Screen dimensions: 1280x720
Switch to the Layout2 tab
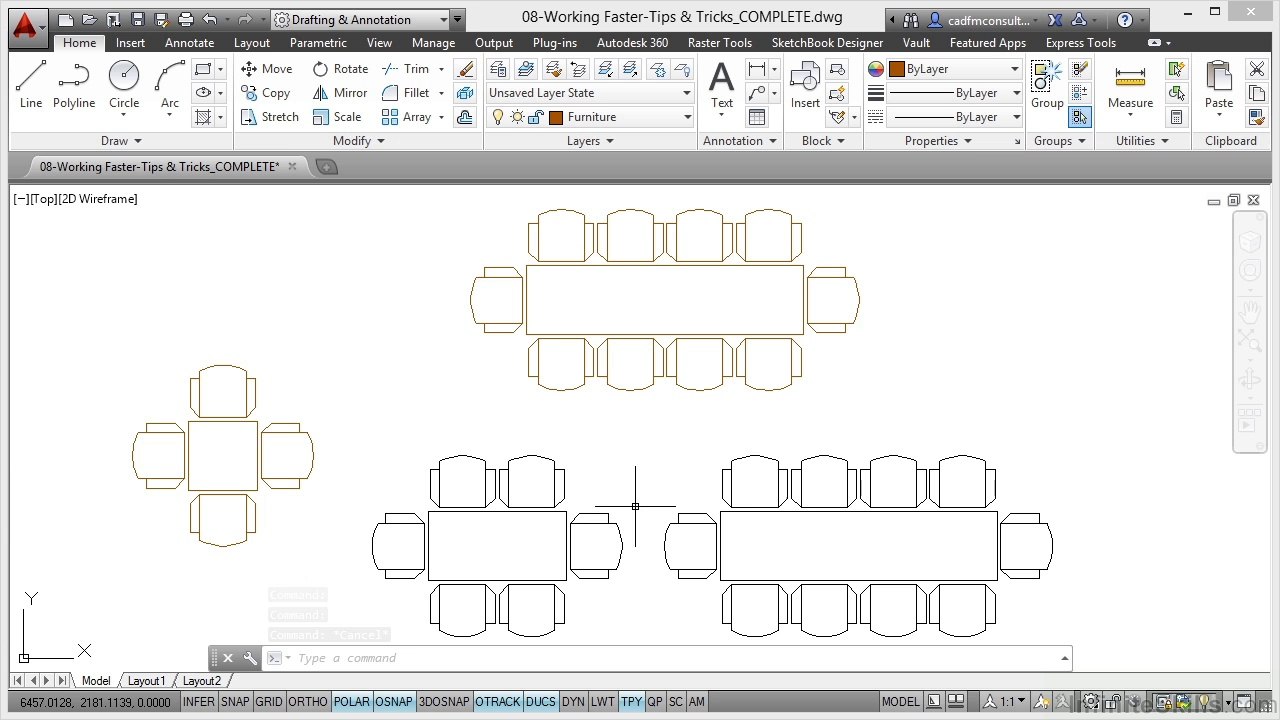coord(201,681)
